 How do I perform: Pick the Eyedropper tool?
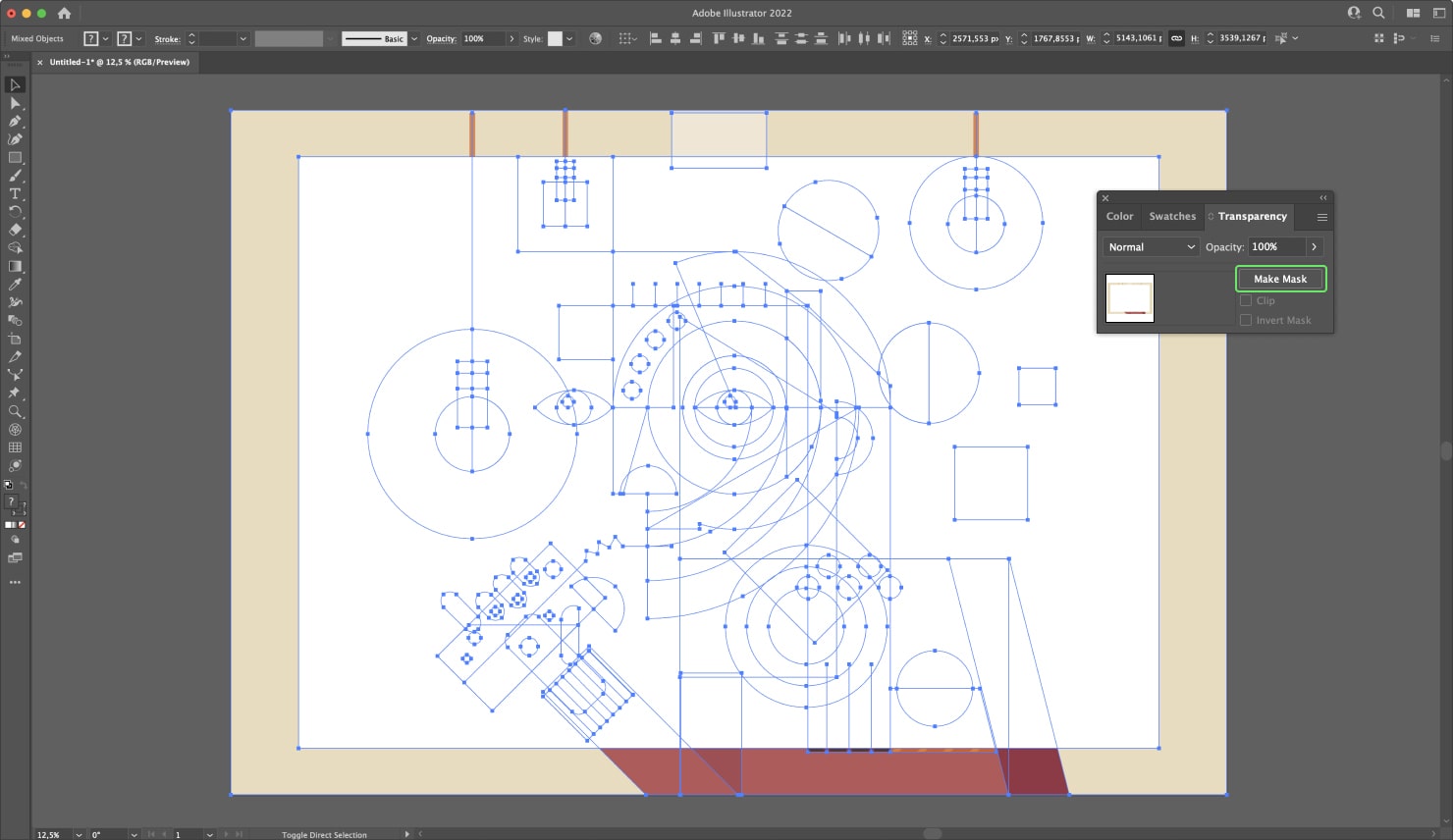[x=15, y=284]
